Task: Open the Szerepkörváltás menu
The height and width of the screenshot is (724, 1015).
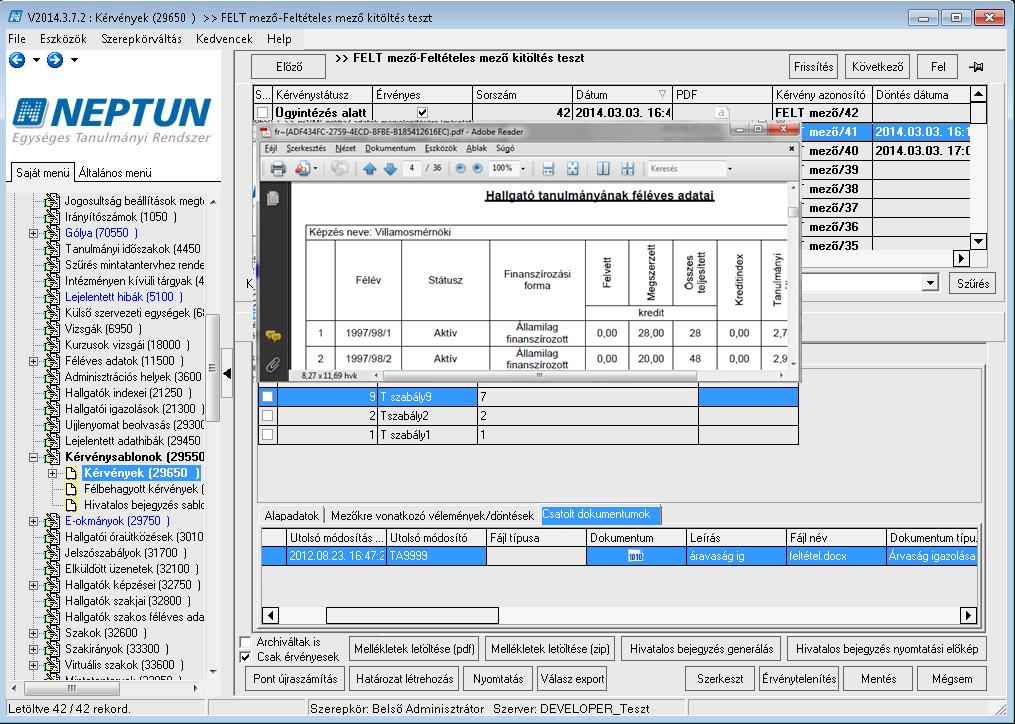Action: (x=141, y=39)
